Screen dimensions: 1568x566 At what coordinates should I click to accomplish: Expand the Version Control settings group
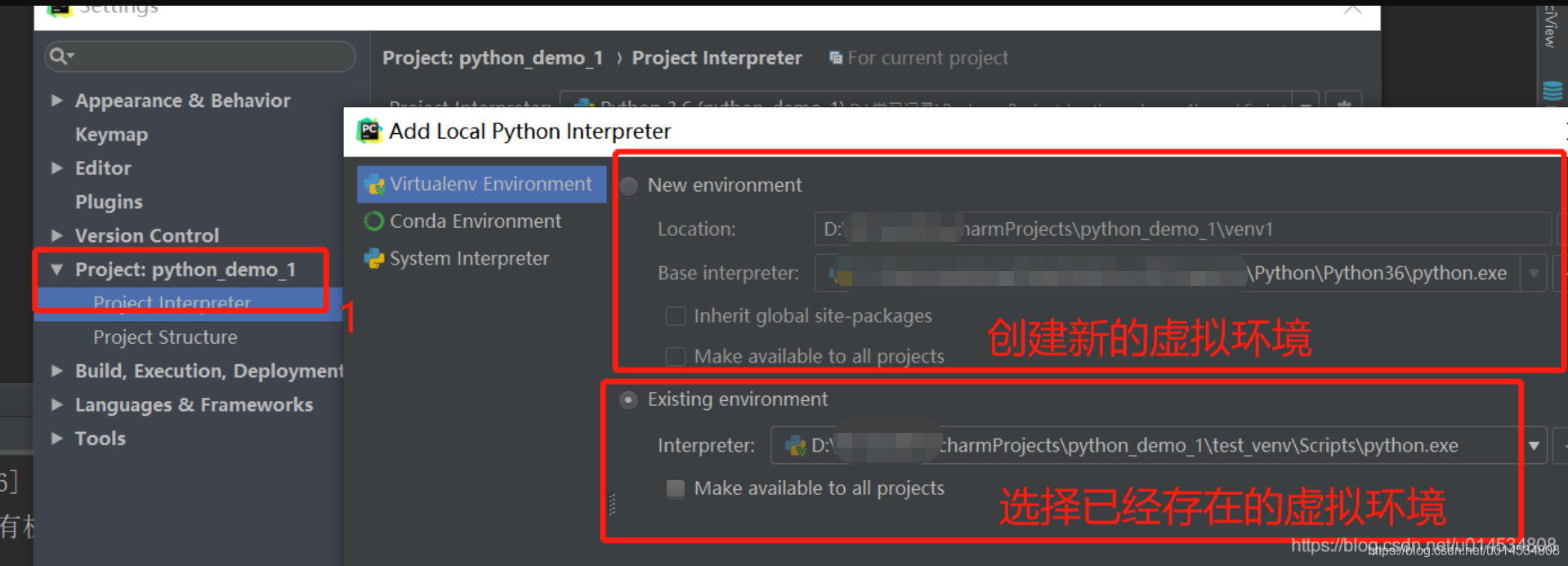click(56, 236)
